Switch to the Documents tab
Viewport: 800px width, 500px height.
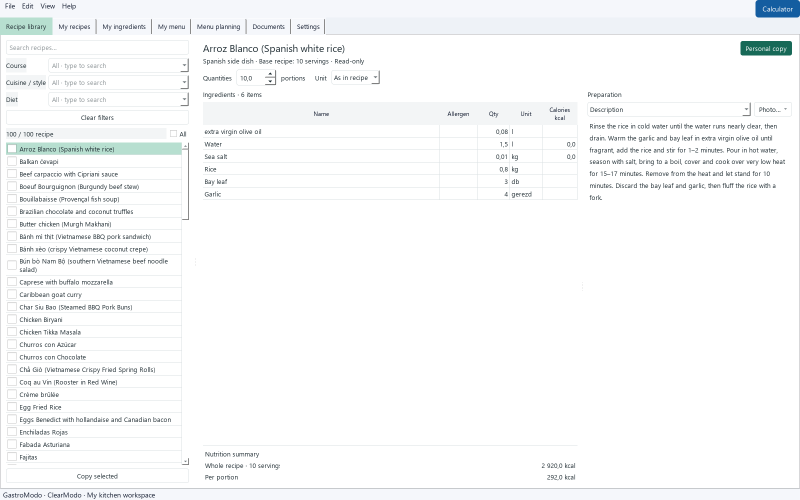point(268,27)
